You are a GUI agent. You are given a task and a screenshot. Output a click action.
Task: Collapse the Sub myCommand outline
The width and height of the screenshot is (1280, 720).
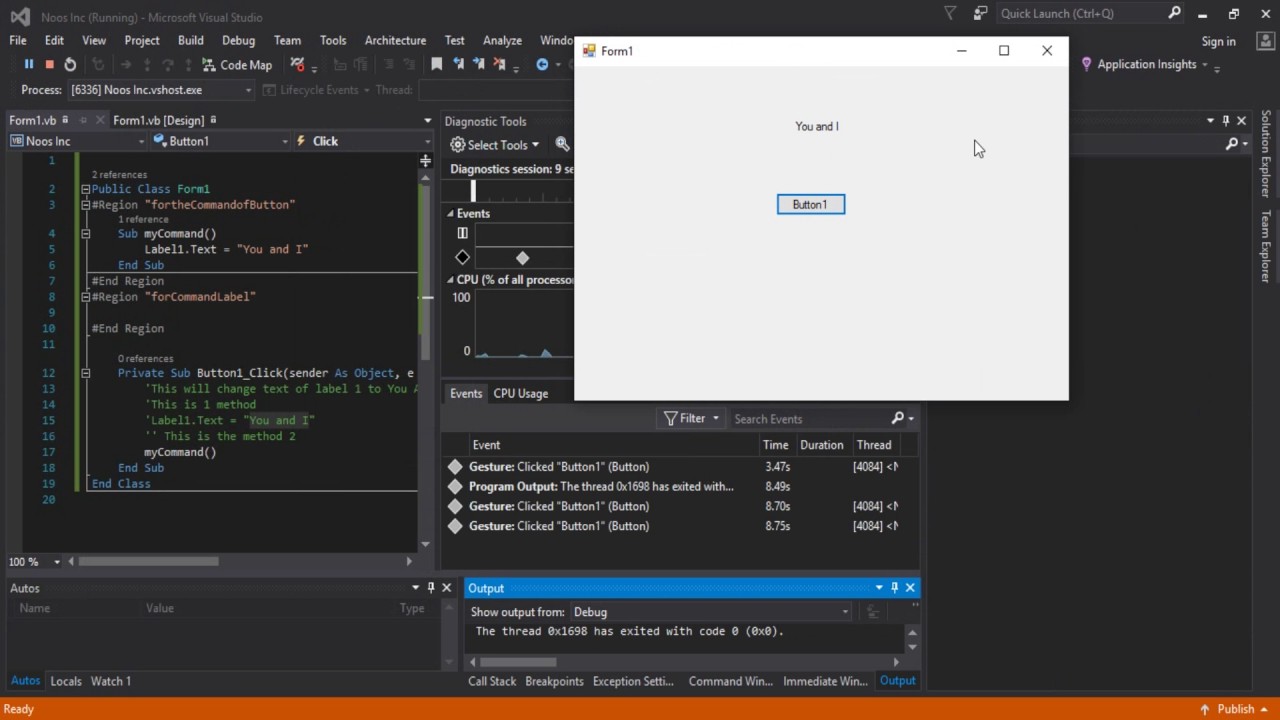[85, 234]
